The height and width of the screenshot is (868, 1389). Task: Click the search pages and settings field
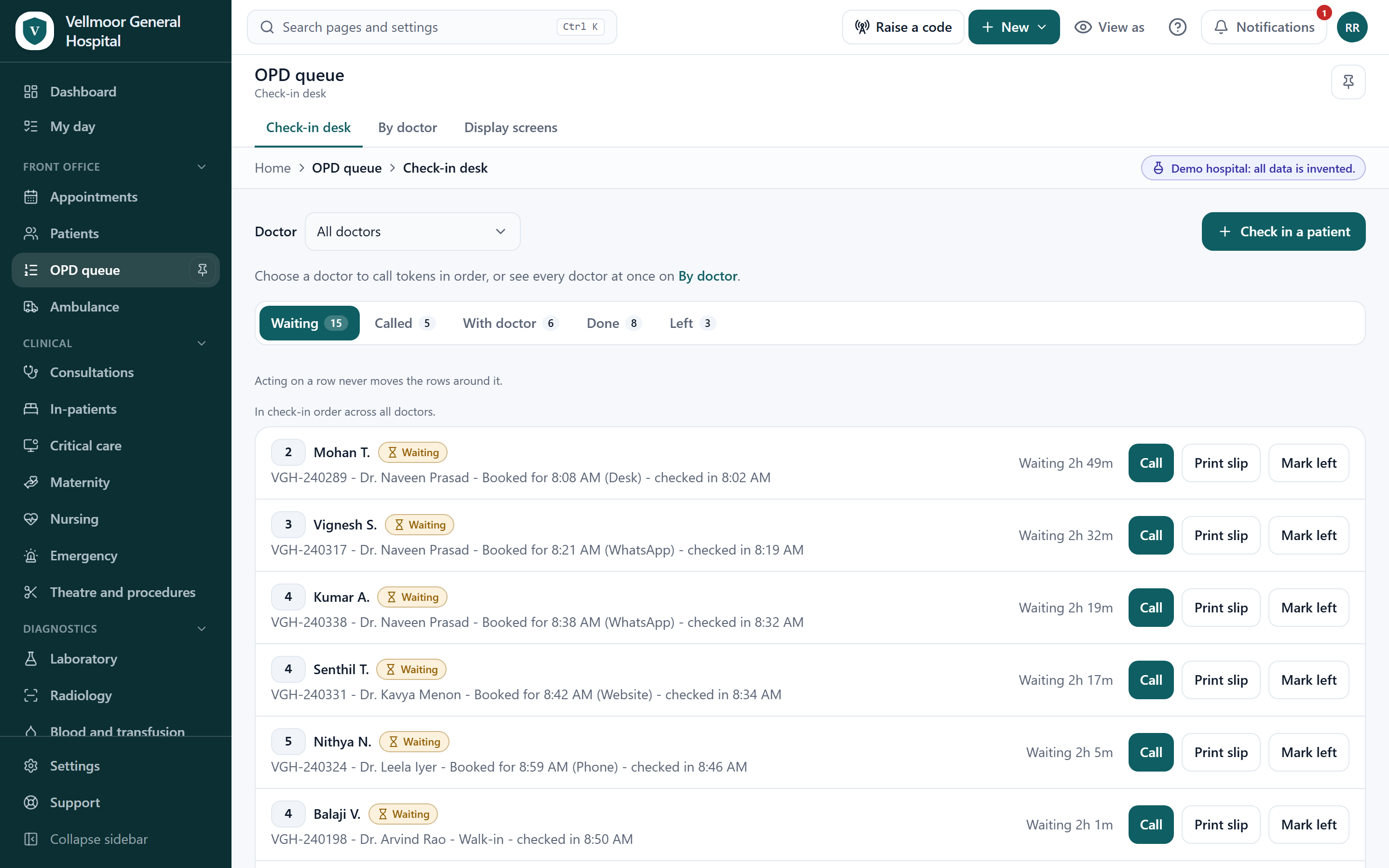click(x=432, y=27)
